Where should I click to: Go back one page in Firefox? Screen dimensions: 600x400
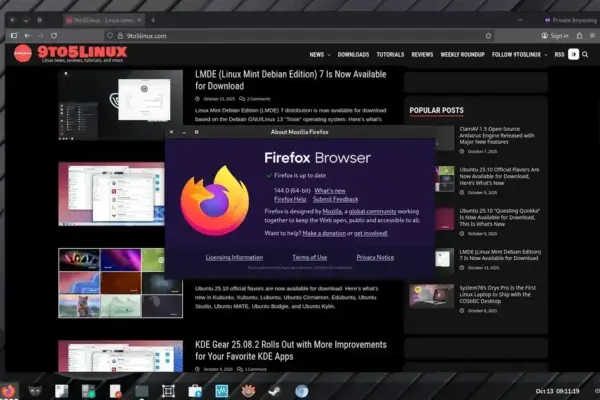click(27, 36)
